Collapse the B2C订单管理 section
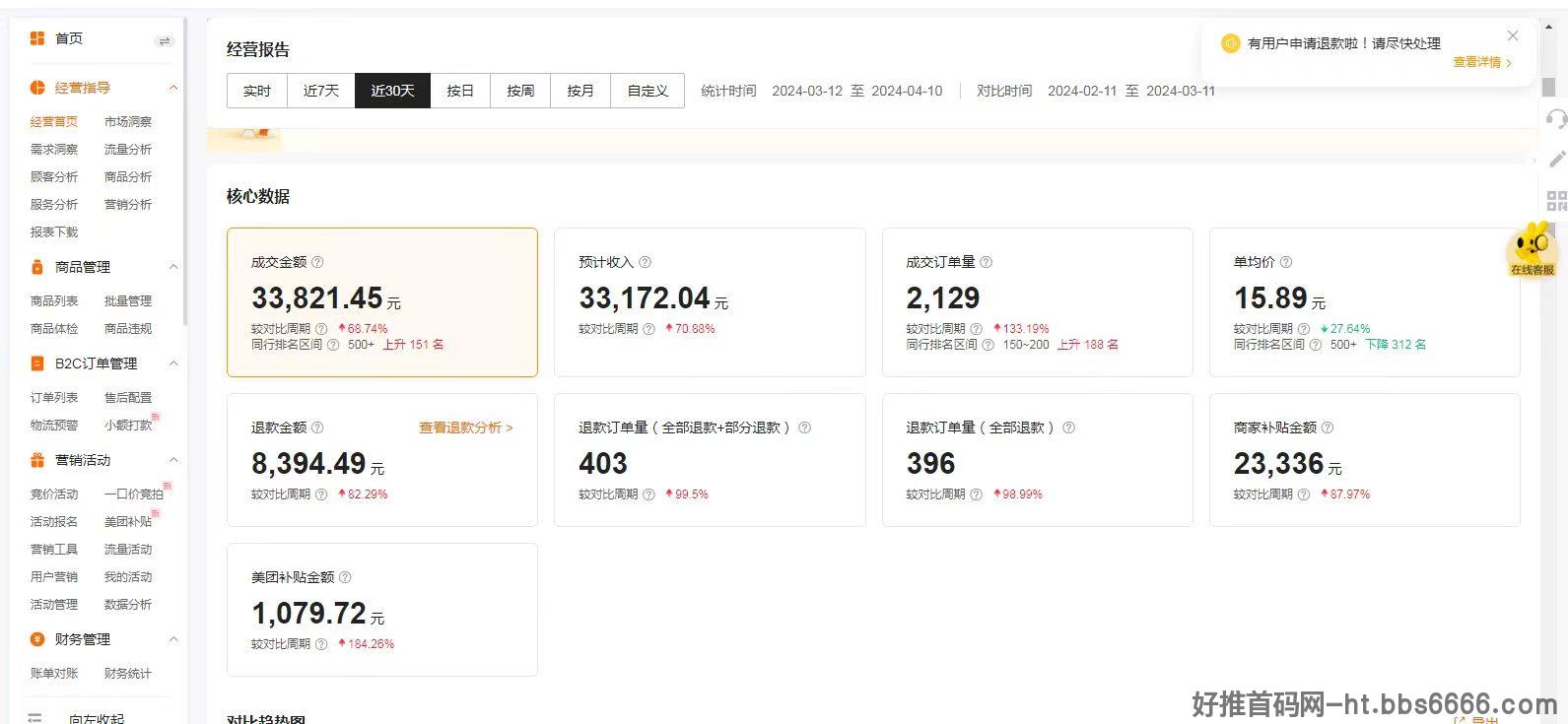1568x724 pixels. [x=173, y=363]
